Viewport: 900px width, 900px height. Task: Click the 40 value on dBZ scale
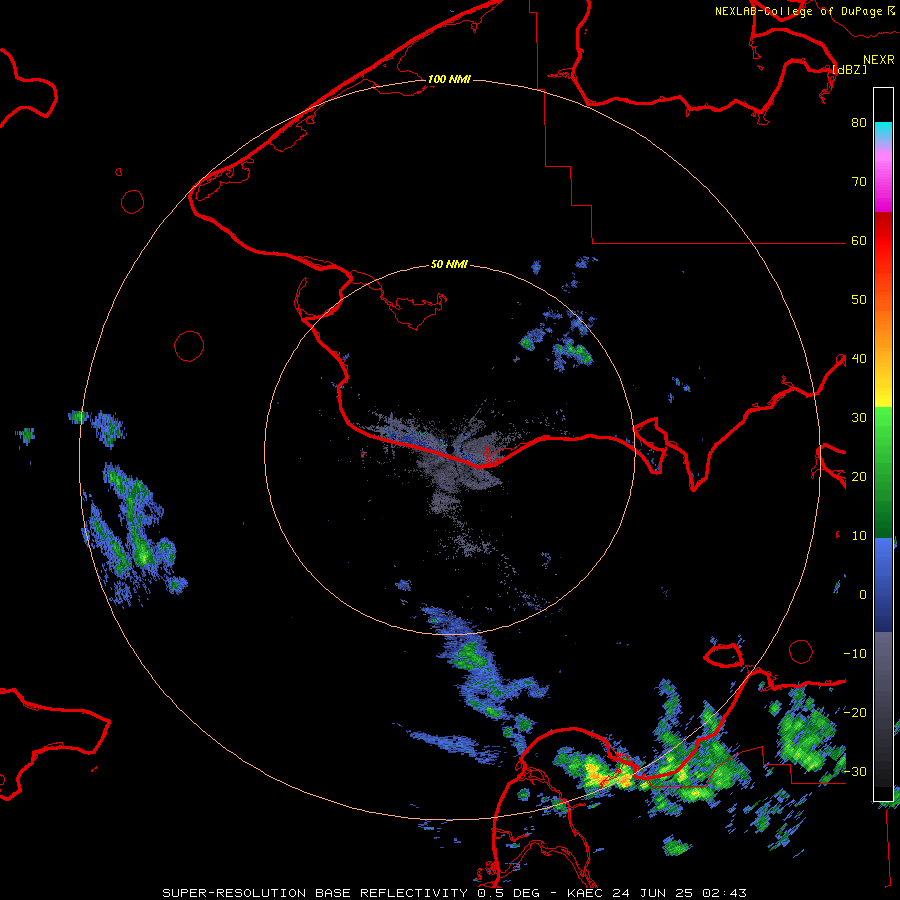[859, 359]
